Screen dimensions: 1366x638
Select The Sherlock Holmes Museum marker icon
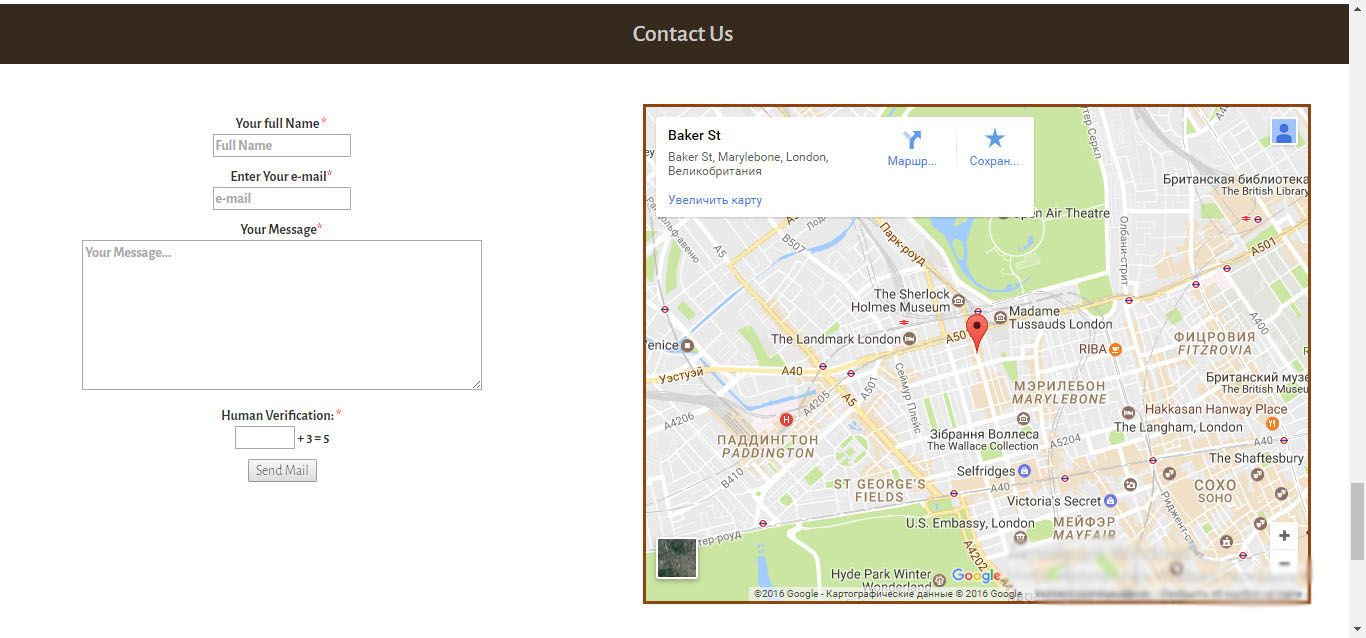tap(959, 300)
